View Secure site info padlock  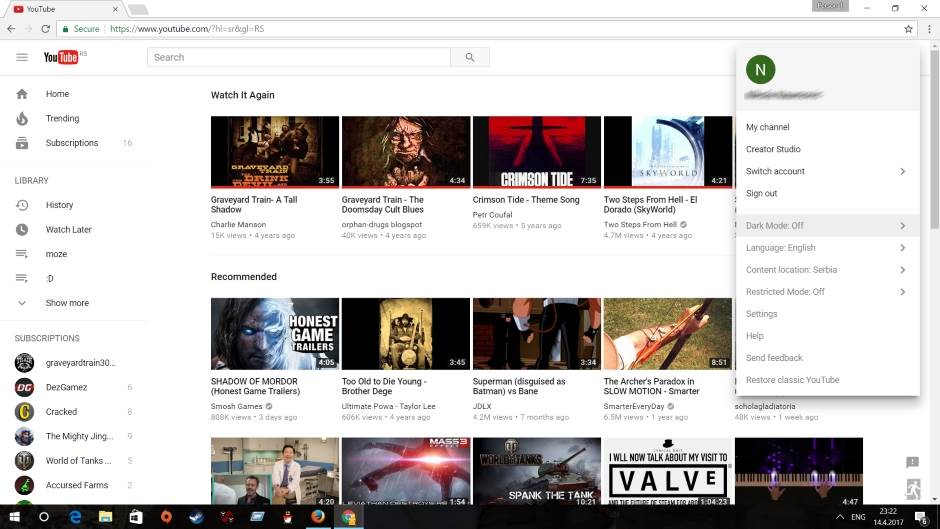66,28
